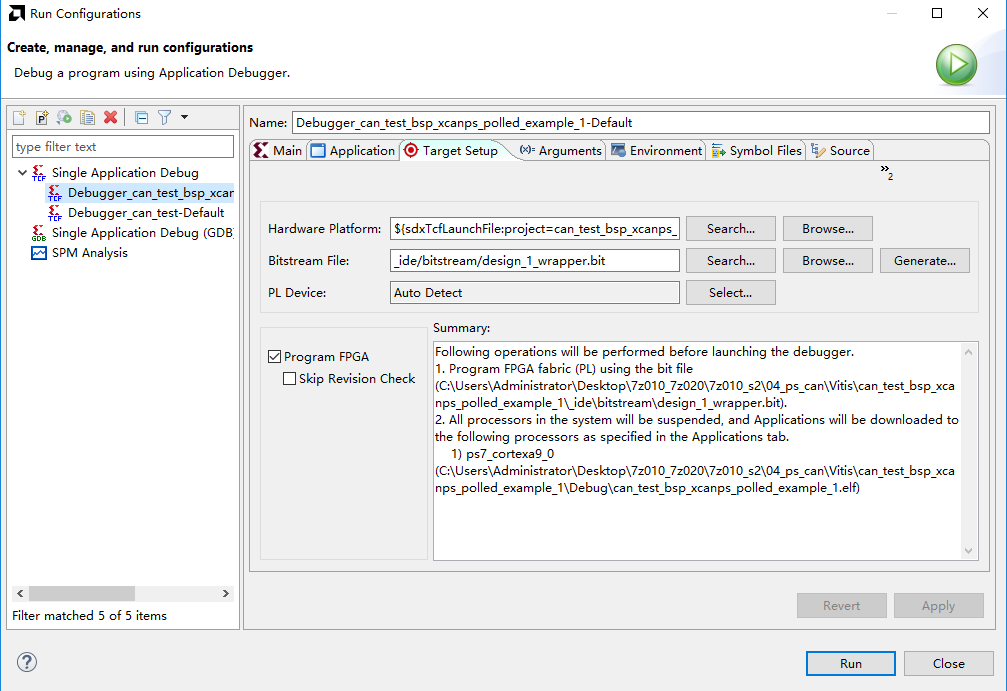Click the tree horizontal scrollbar right arrow
The width and height of the screenshot is (1007, 691).
point(225,593)
